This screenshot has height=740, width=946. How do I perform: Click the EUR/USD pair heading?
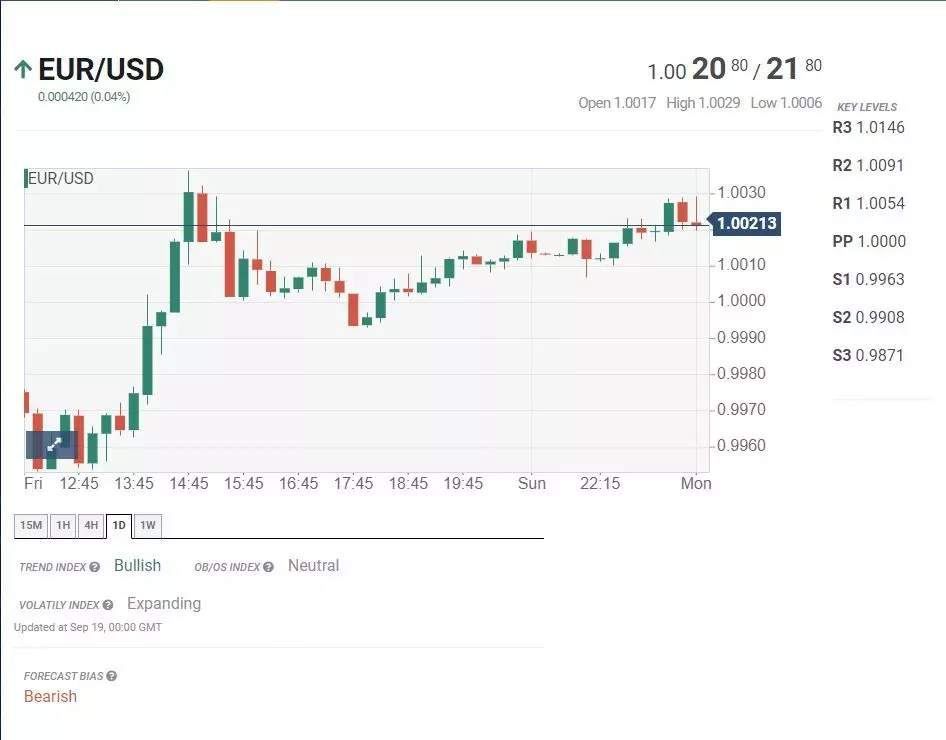point(101,69)
